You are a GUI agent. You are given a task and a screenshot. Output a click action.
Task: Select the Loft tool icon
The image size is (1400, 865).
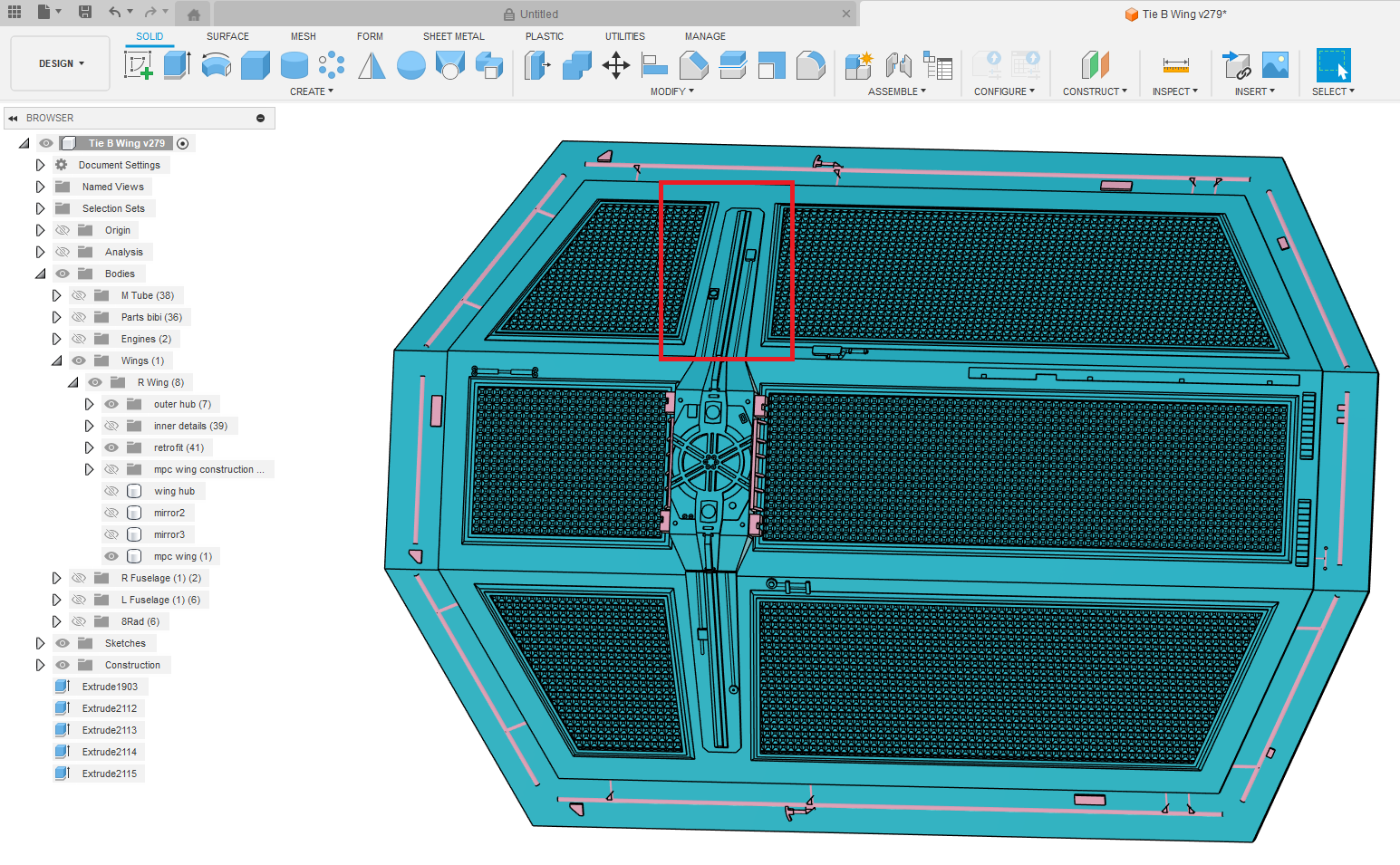point(449,65)
